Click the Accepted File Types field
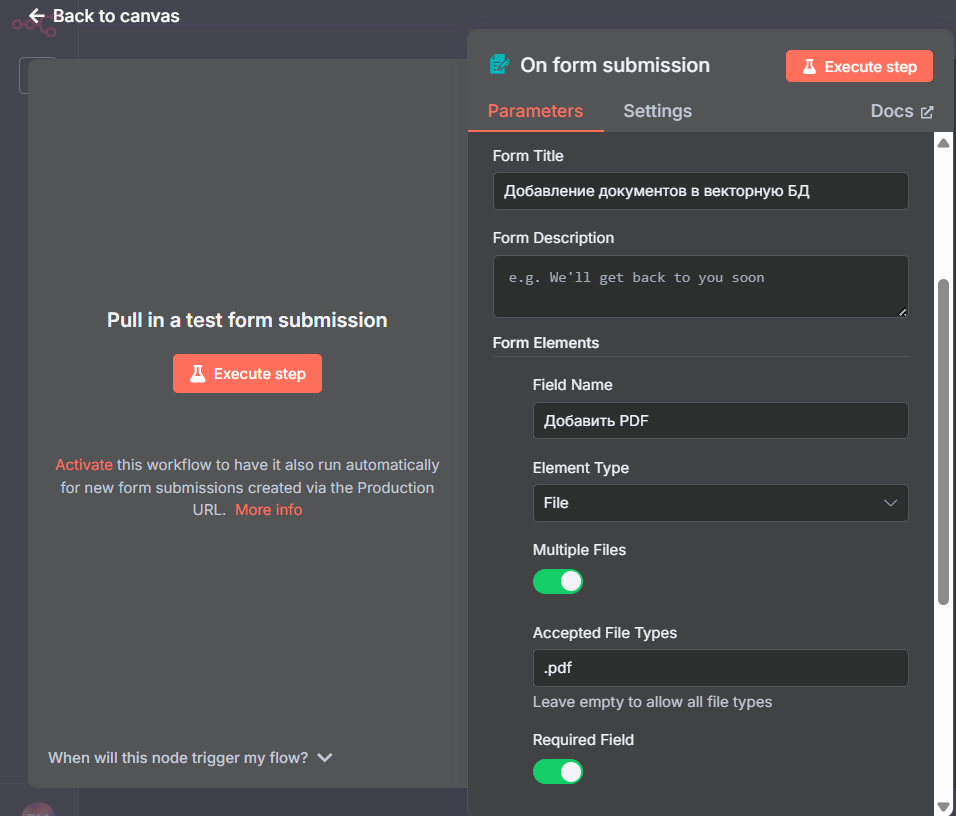 coord(720,668)
